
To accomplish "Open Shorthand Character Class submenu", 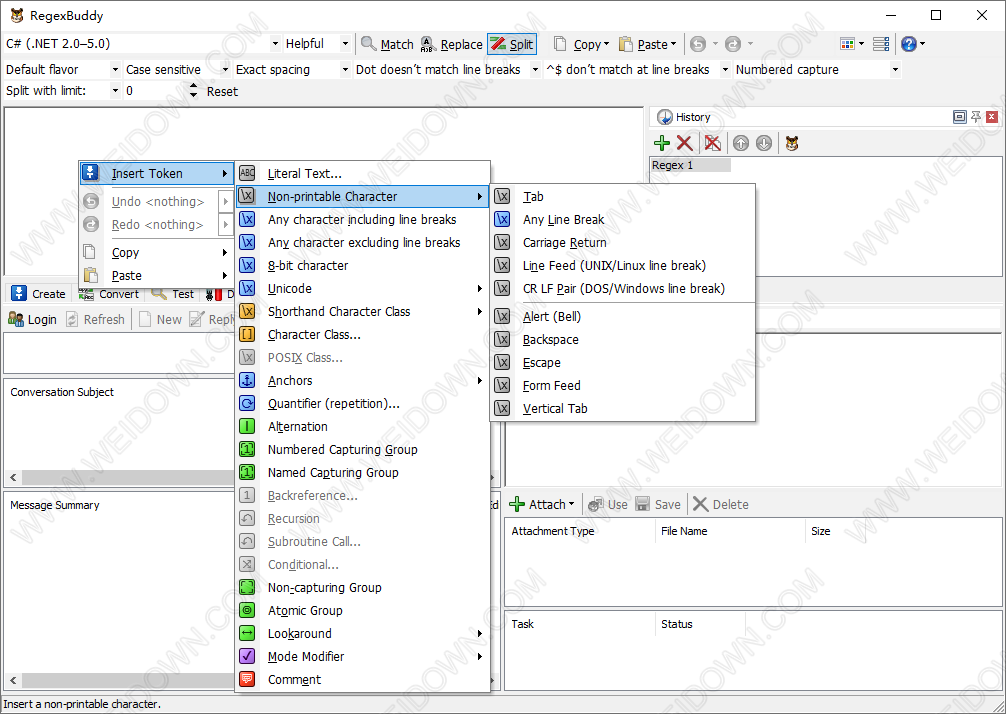I will click(362, 312).
